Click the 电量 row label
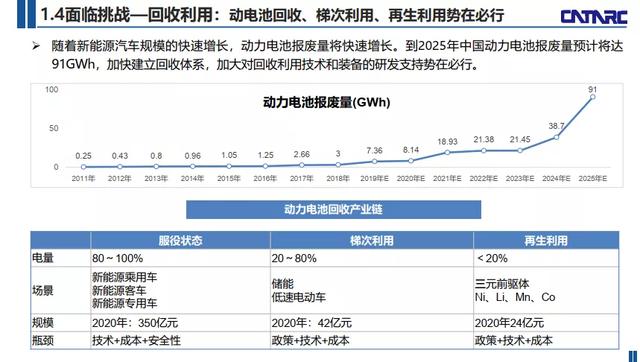This screenshot has width=640, height=362. point(42,258)
